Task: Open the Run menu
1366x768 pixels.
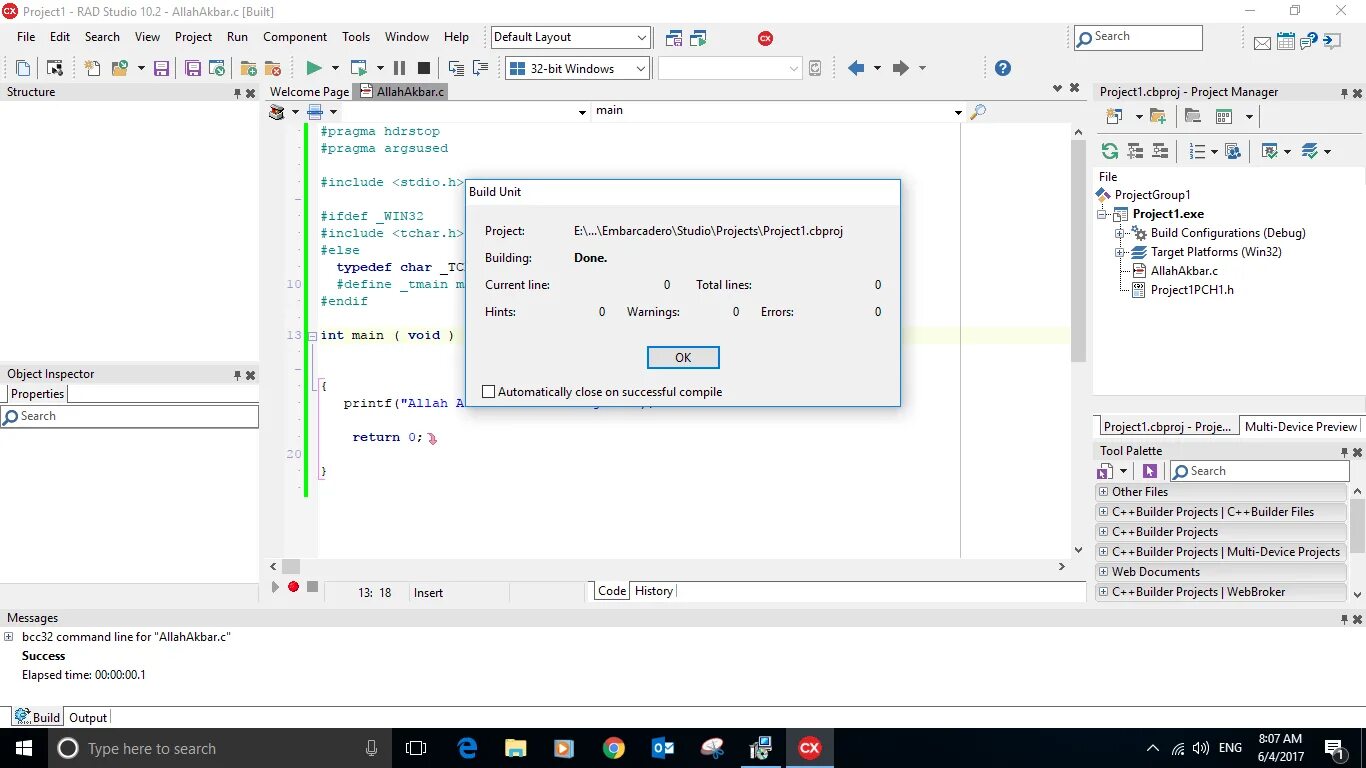Action: point(237,37)
